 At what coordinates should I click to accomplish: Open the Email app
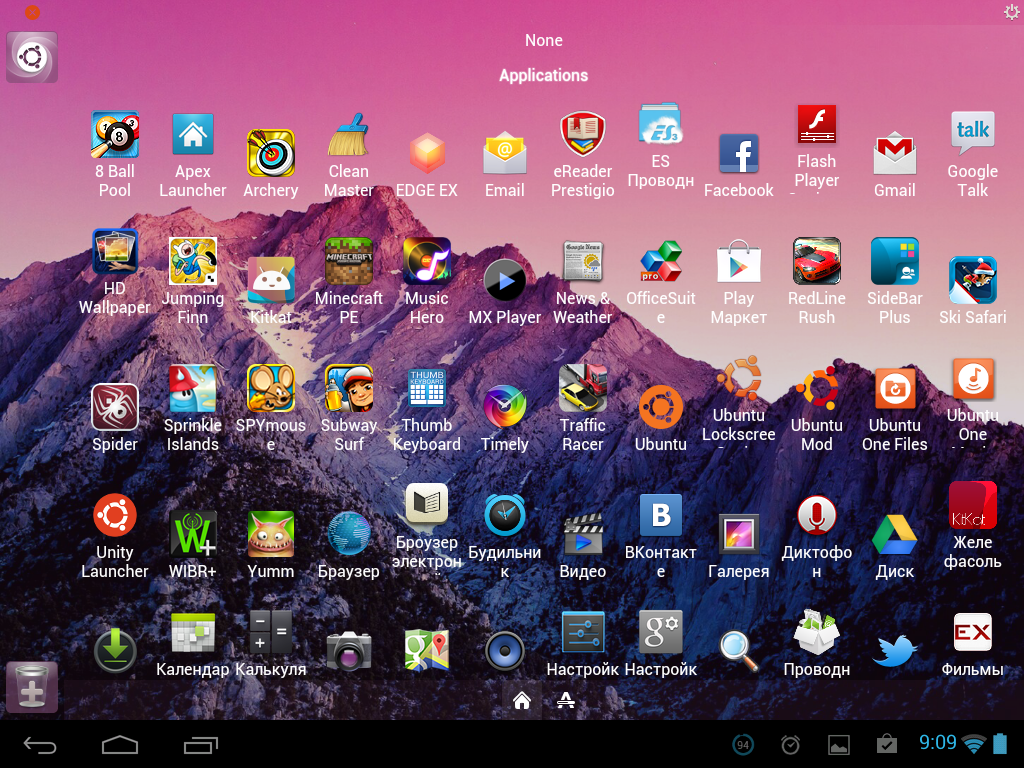504,154
